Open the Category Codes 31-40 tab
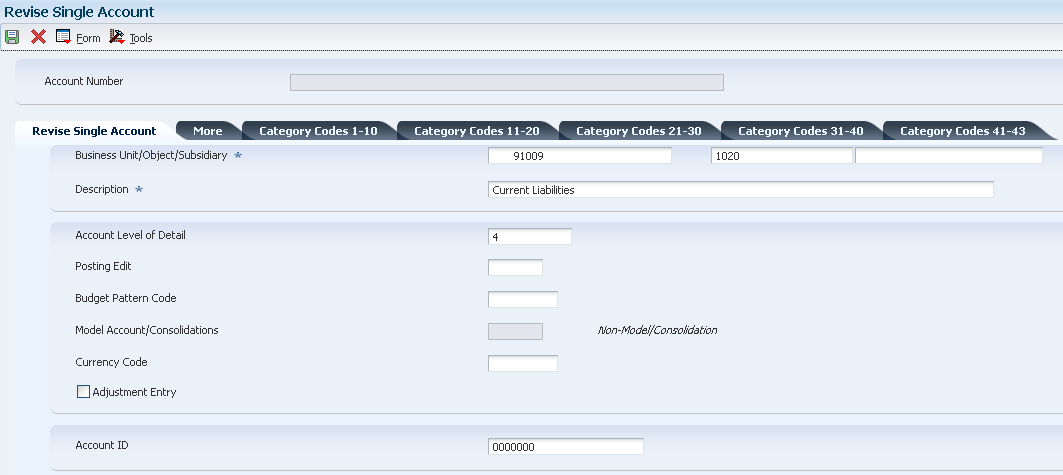 click(801, 131)
